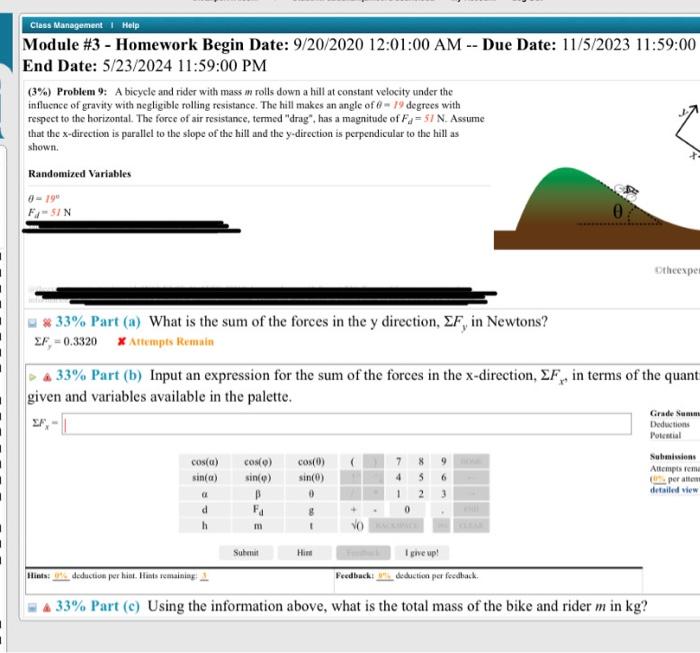This screenshot has height=653, width=700.
Task: Click the hints remaining count link
Action: 204,576
